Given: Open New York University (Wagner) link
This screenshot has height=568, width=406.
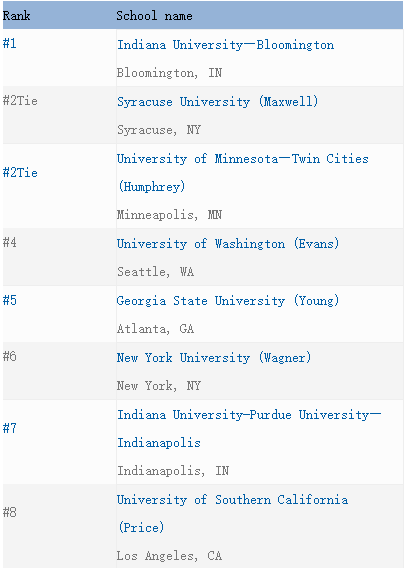Looking at the screenshot, I should 214,358.
